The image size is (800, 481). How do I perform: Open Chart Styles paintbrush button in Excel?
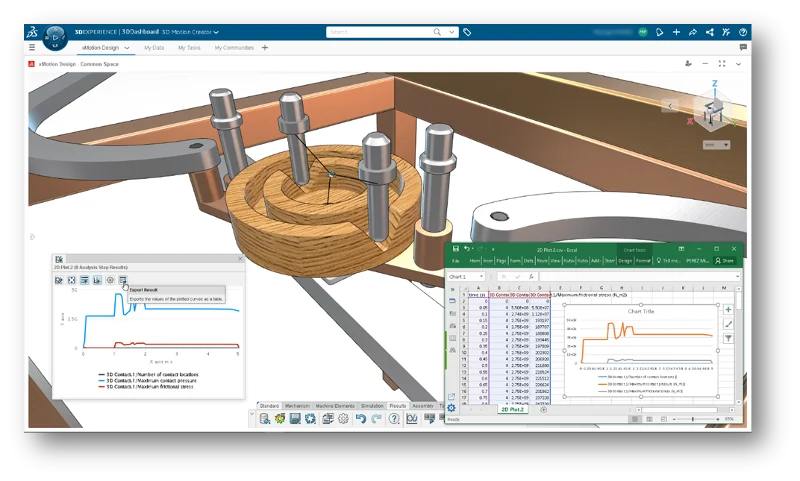[727, 324]
